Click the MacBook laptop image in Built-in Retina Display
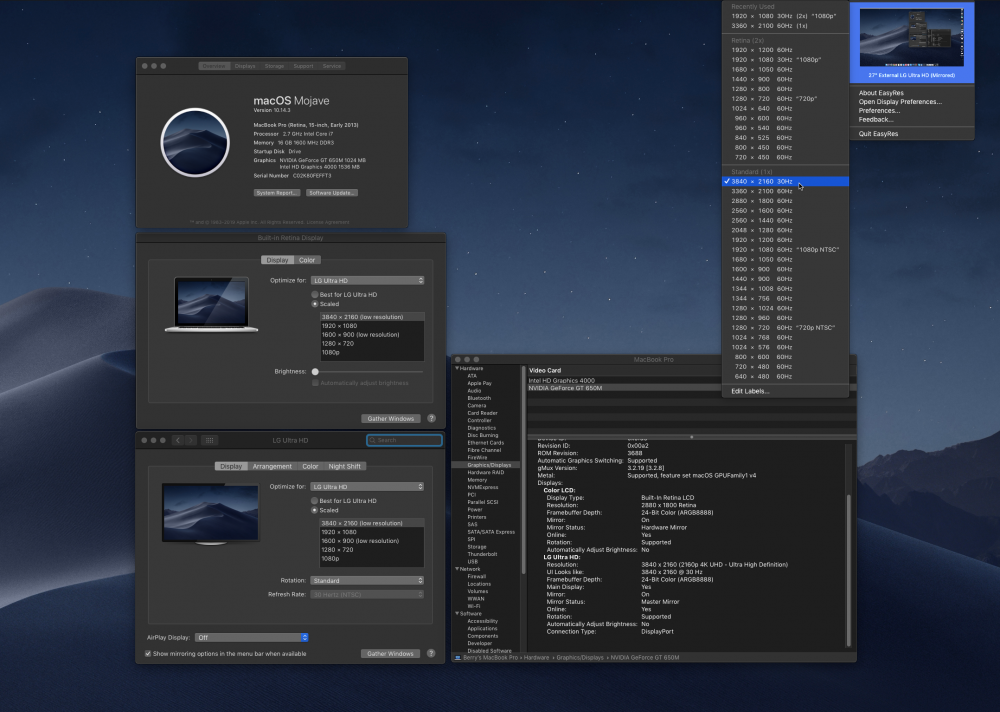 (211, 304)
